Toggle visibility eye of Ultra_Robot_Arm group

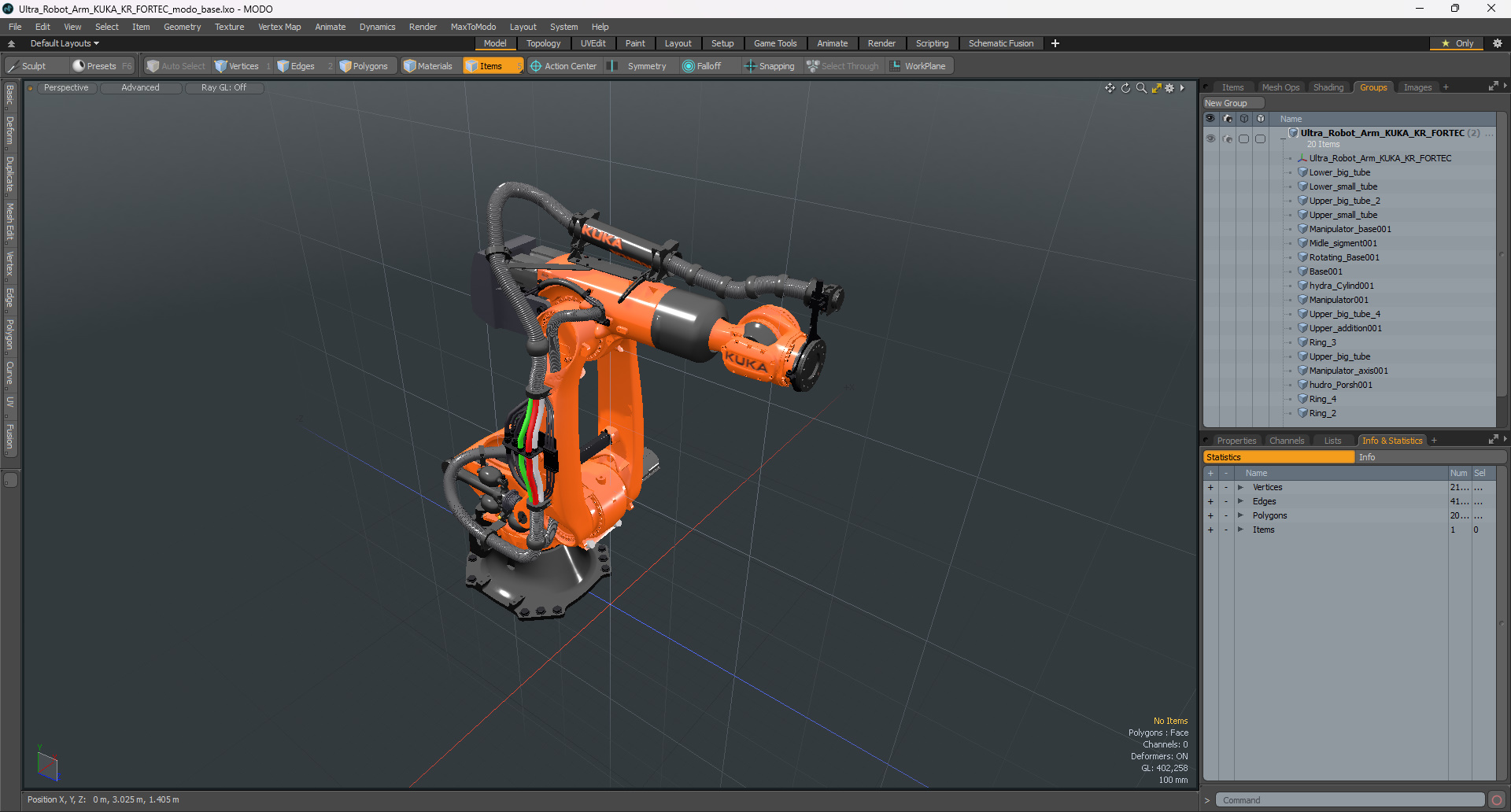(1210, 138)
